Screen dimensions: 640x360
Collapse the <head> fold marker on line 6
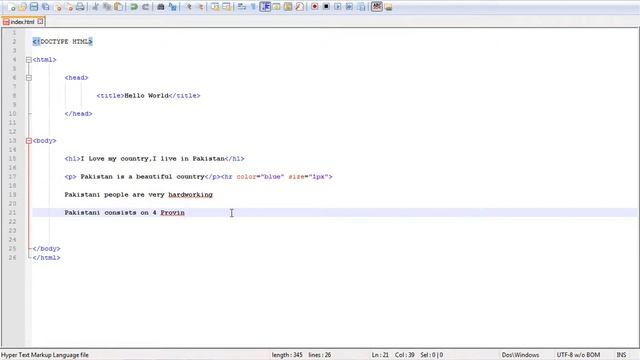point(29,78)
